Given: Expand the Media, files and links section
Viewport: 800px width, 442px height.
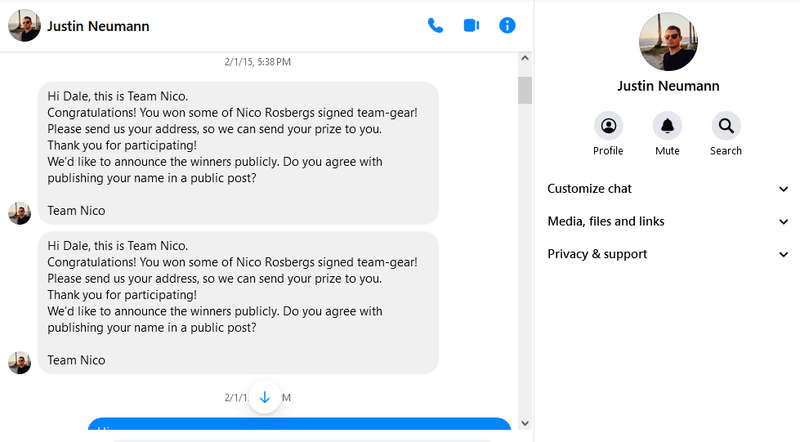Looking at the screenshot, I should pyautogui.click(x=668, y=222).
